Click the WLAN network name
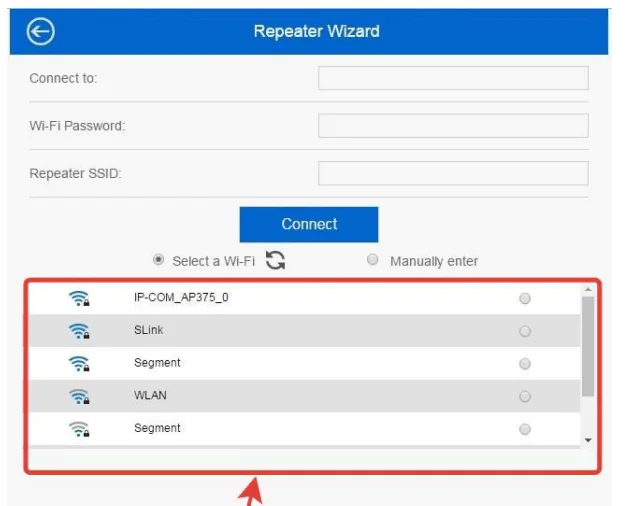The height and width of the screenshot is (506, 636). tap(150, 395)
